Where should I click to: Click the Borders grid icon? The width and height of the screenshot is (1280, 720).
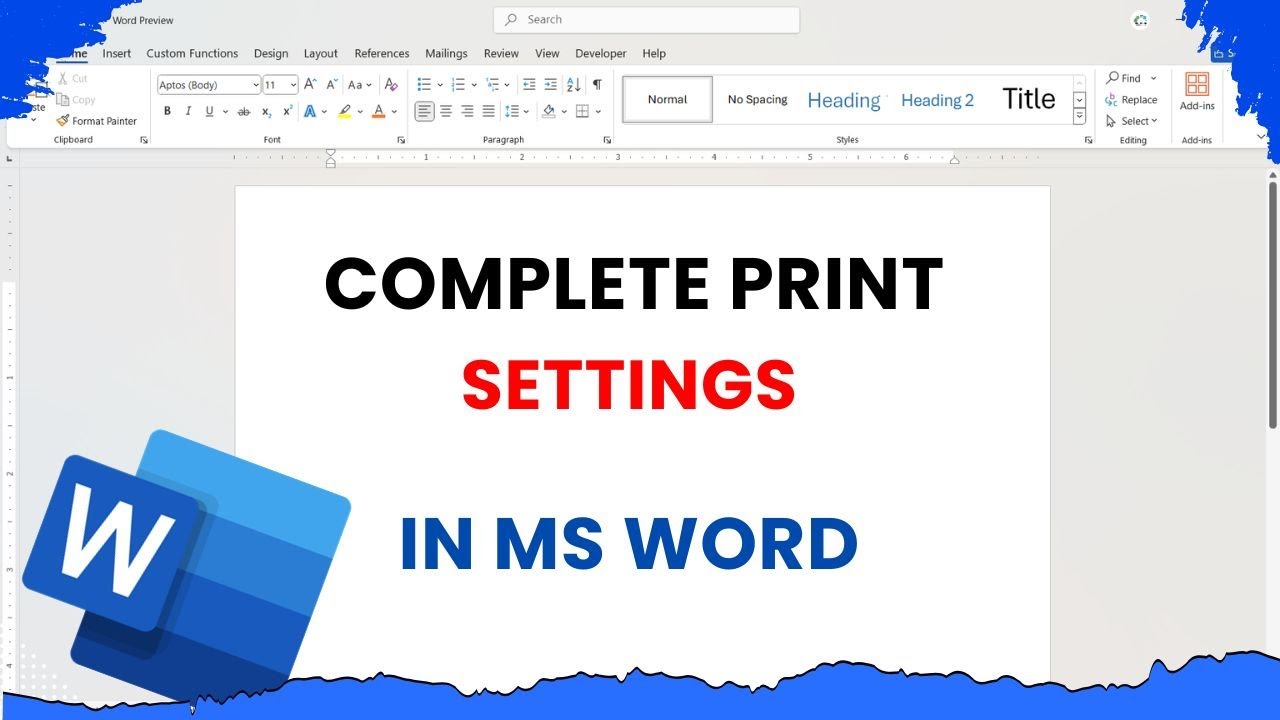(583, 112)
